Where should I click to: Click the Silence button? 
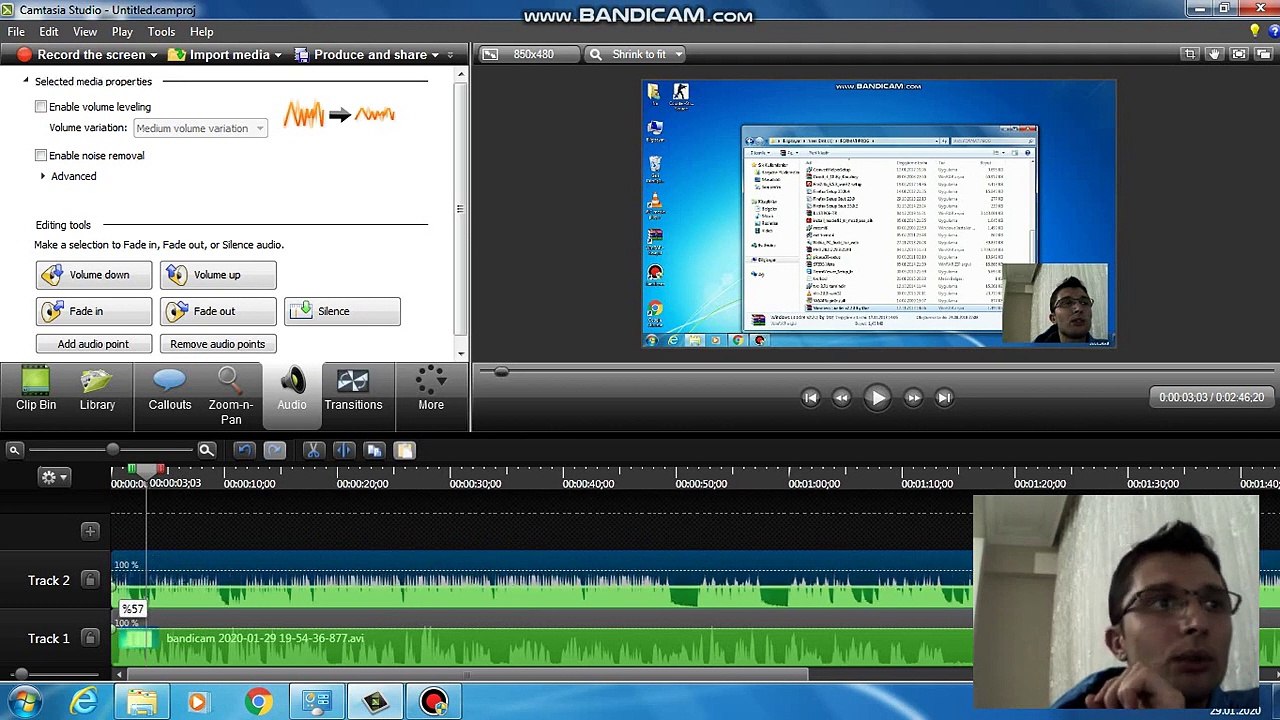(342, 311)
